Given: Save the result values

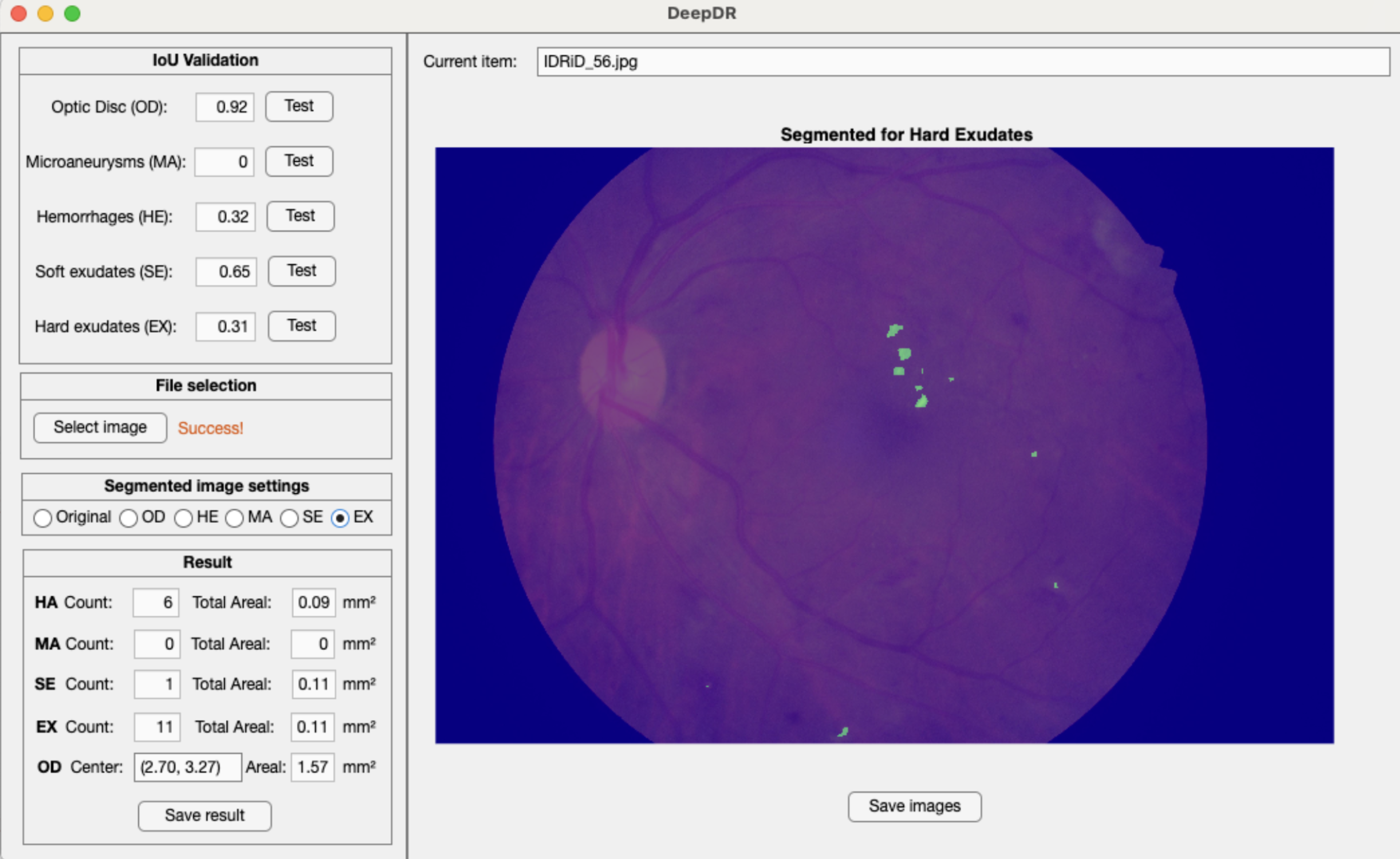Looking at the screenshot, I should click(x=205, y=816).
